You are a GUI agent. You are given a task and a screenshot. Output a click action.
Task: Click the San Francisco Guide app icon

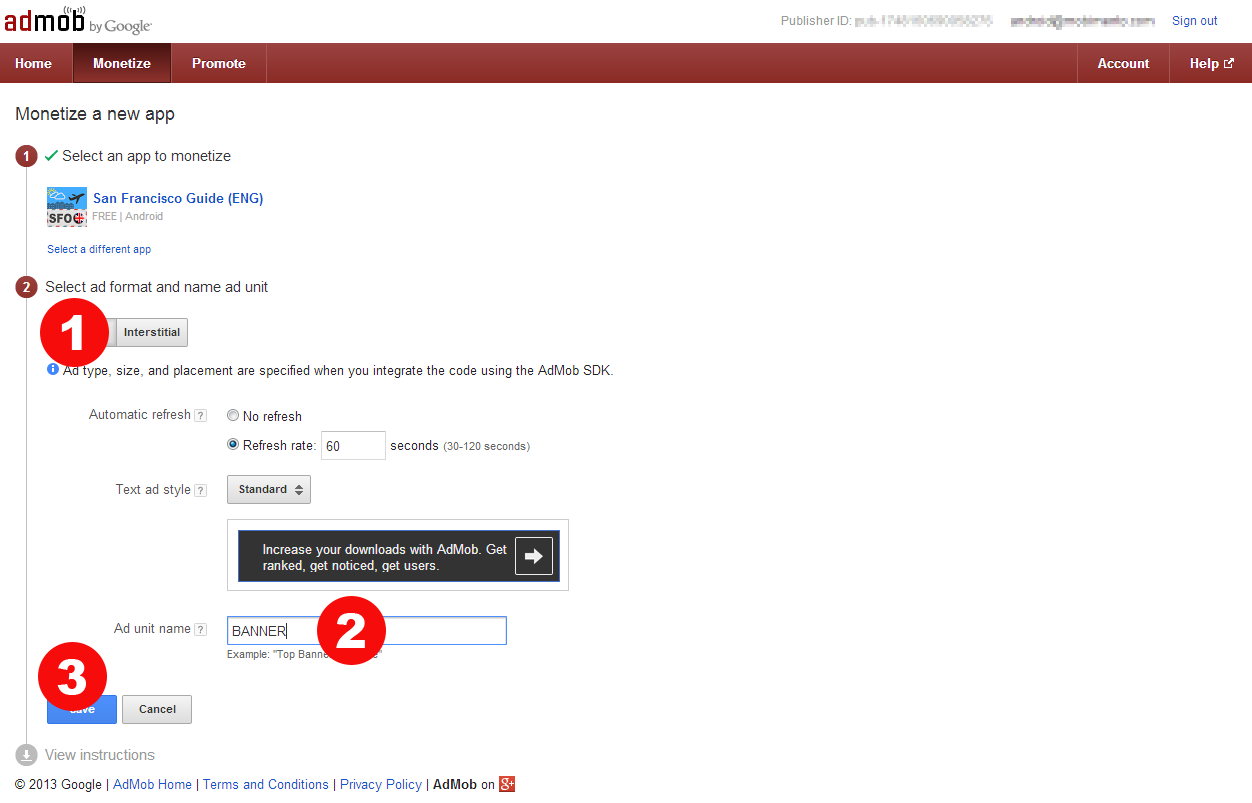tap(67, 207)
